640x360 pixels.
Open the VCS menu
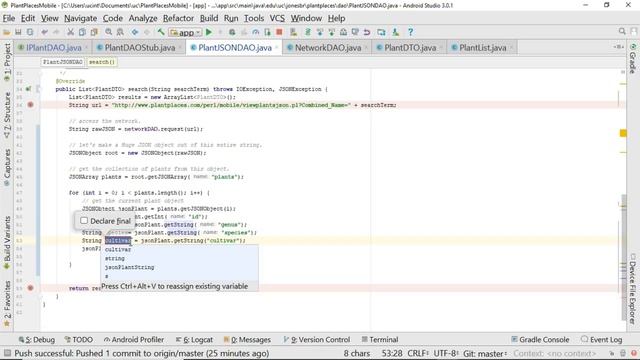(x=277, y=18)
